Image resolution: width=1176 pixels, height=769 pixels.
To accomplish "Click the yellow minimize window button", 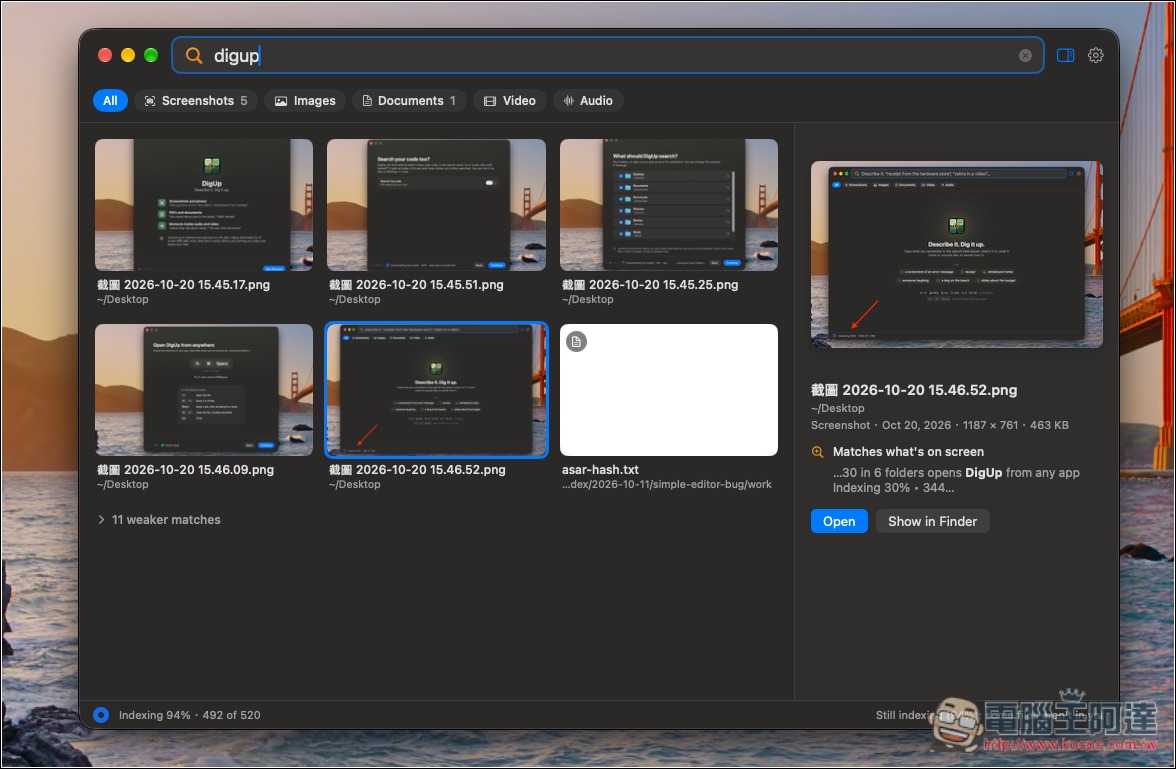I will click(128, 56).
